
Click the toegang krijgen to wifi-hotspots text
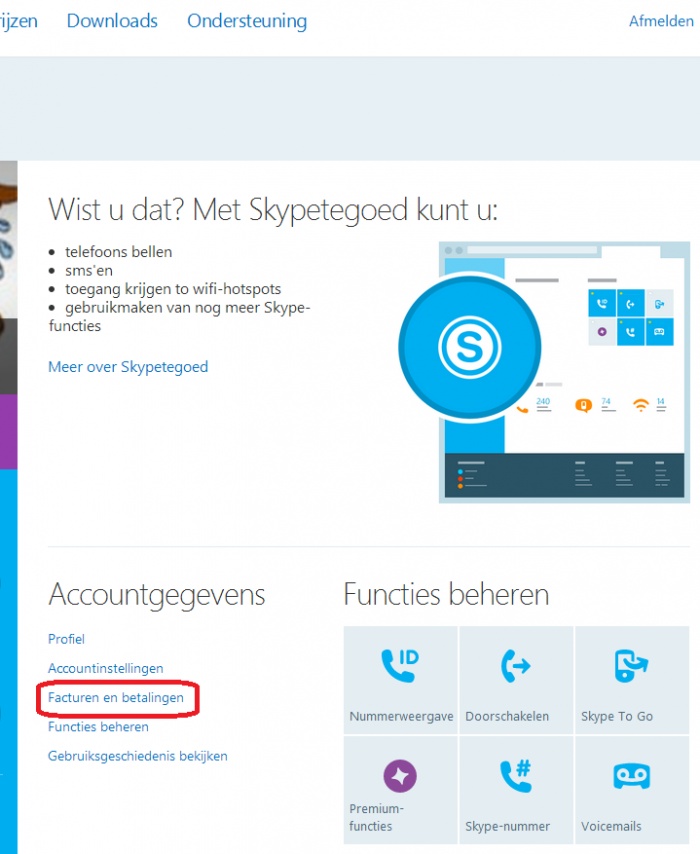pos(173,289)
